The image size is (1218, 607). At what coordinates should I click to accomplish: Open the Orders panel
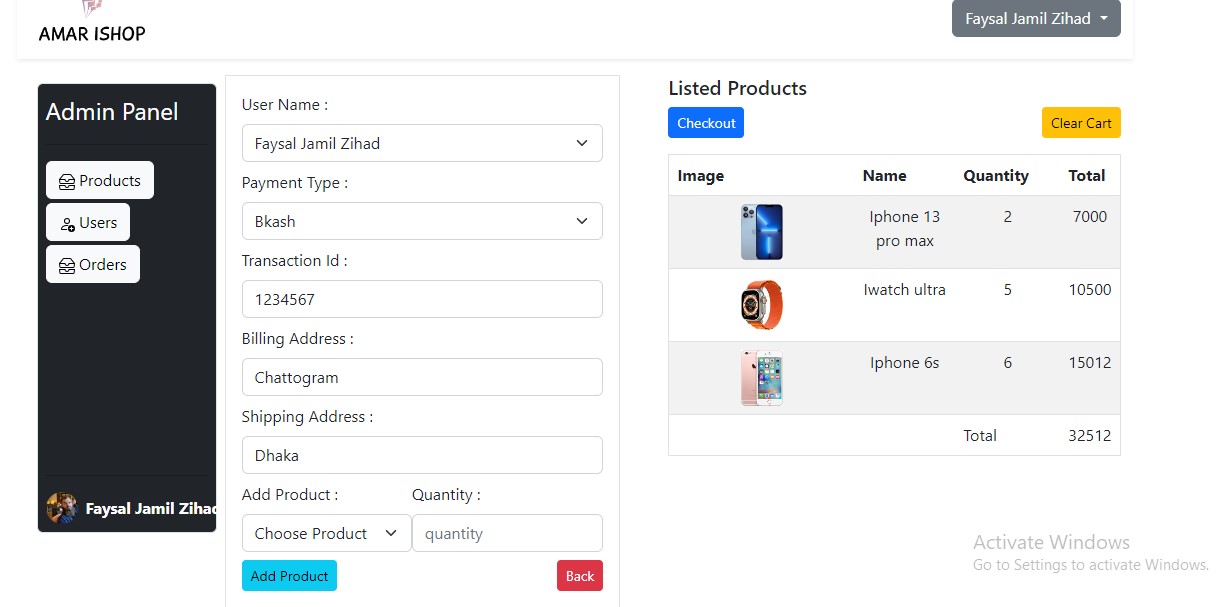pos(92,264)
